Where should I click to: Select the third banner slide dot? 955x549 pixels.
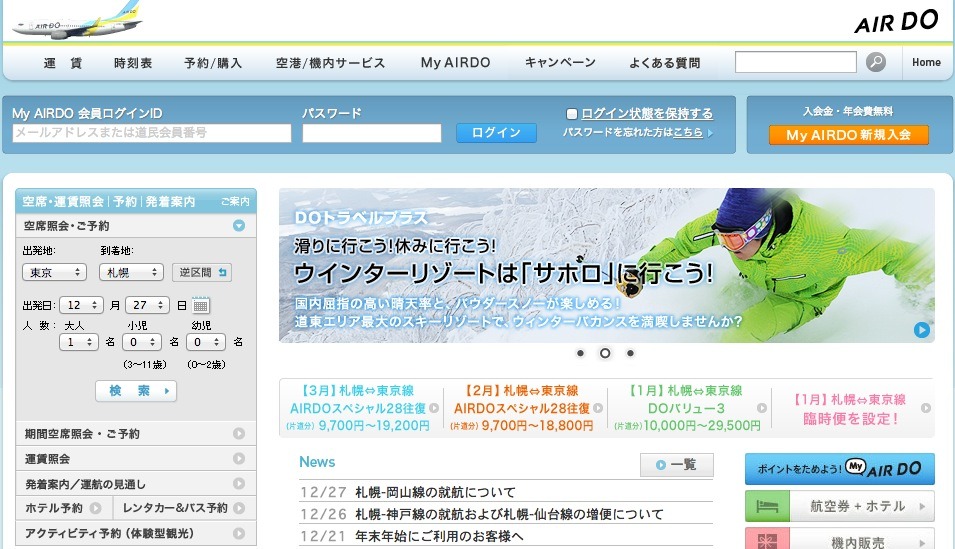[630, 353]
